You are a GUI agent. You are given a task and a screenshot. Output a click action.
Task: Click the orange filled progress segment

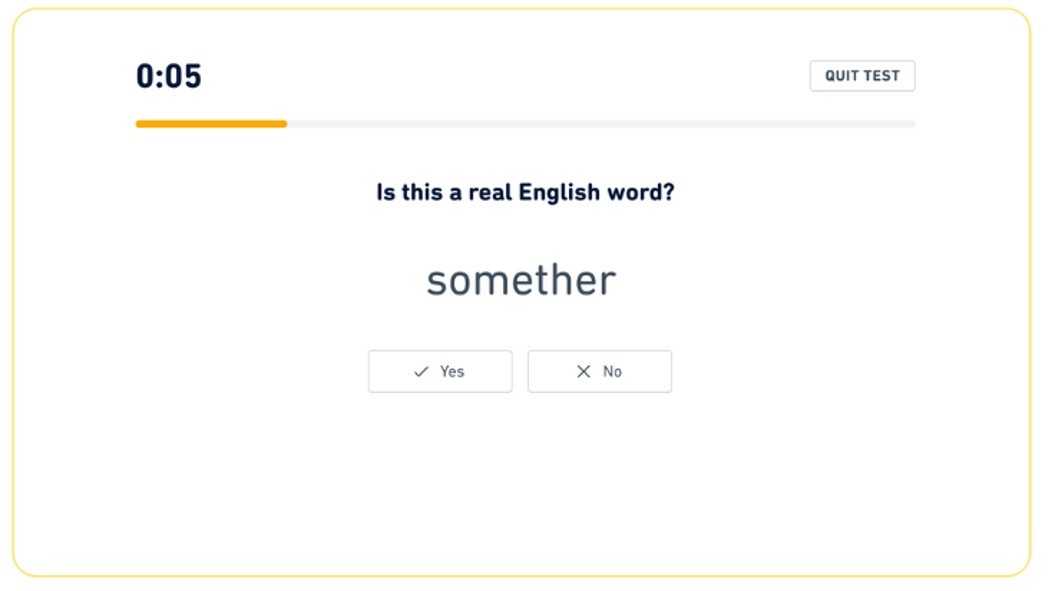pos(211,124)
